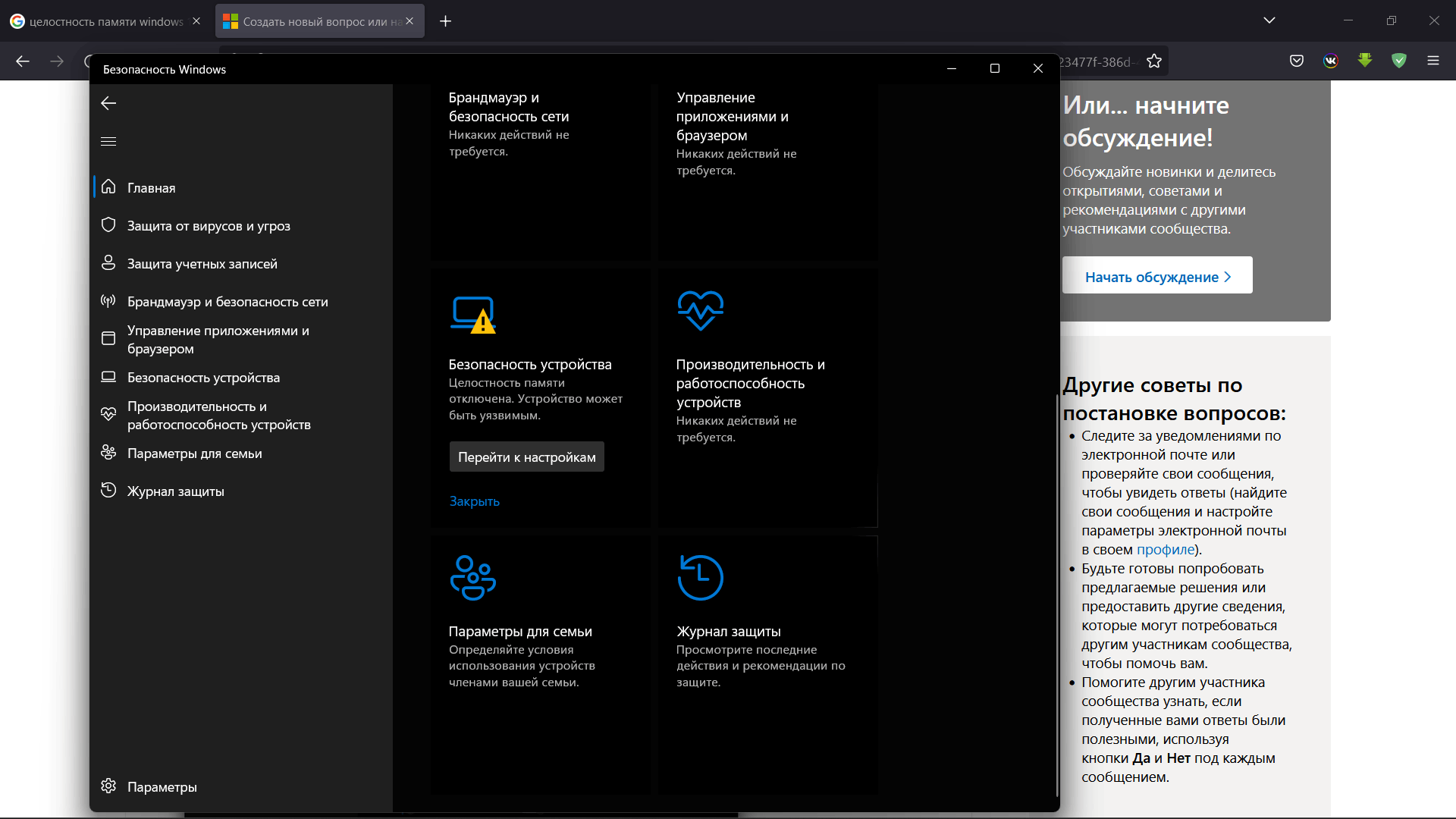
Task: Open Параметры для семьи tile heading
Action: (x=520, y=632)
